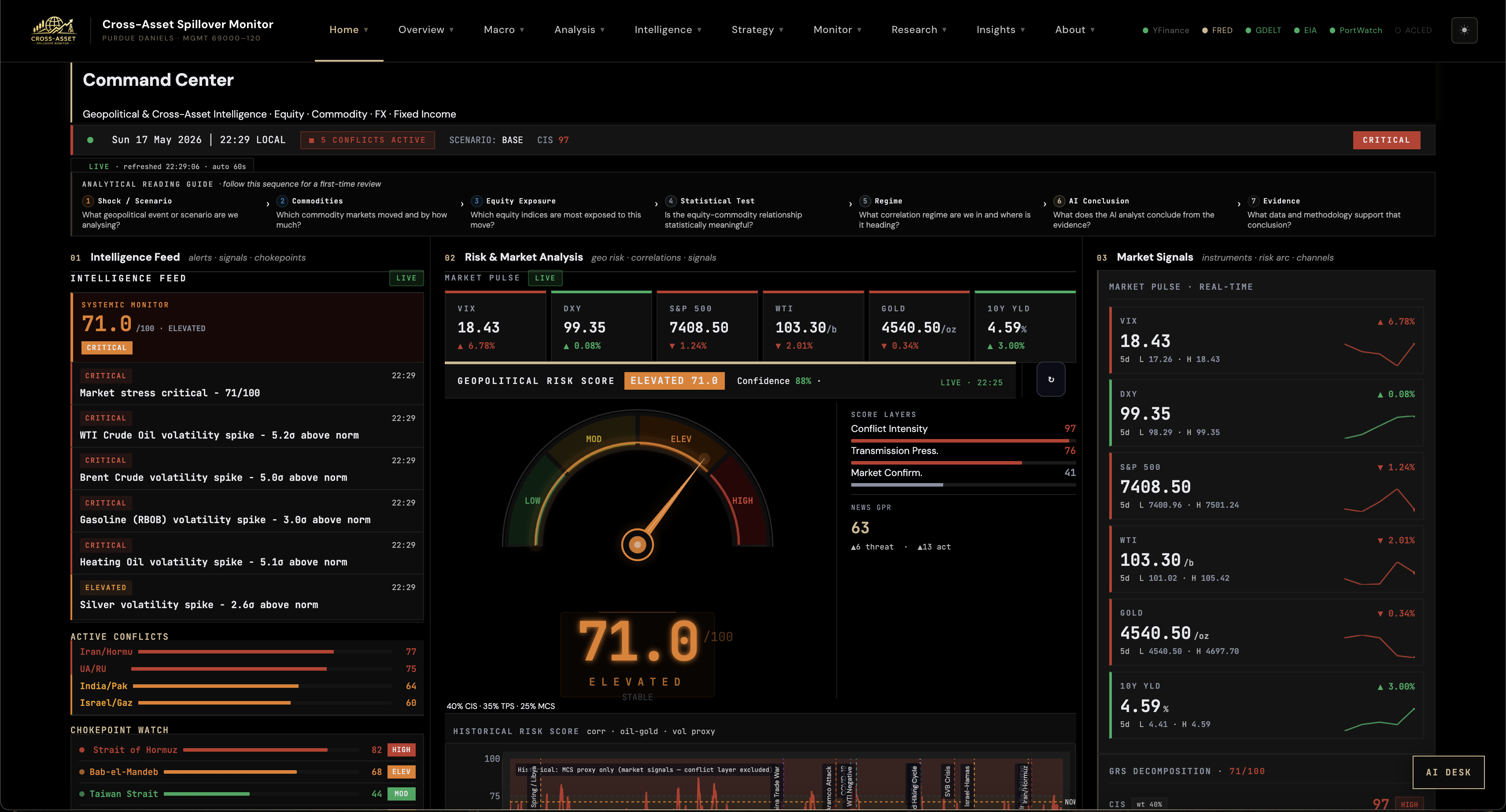
Task: Click the ELEV badge on Bab-el-Mandeb
Action: [401, 772]
